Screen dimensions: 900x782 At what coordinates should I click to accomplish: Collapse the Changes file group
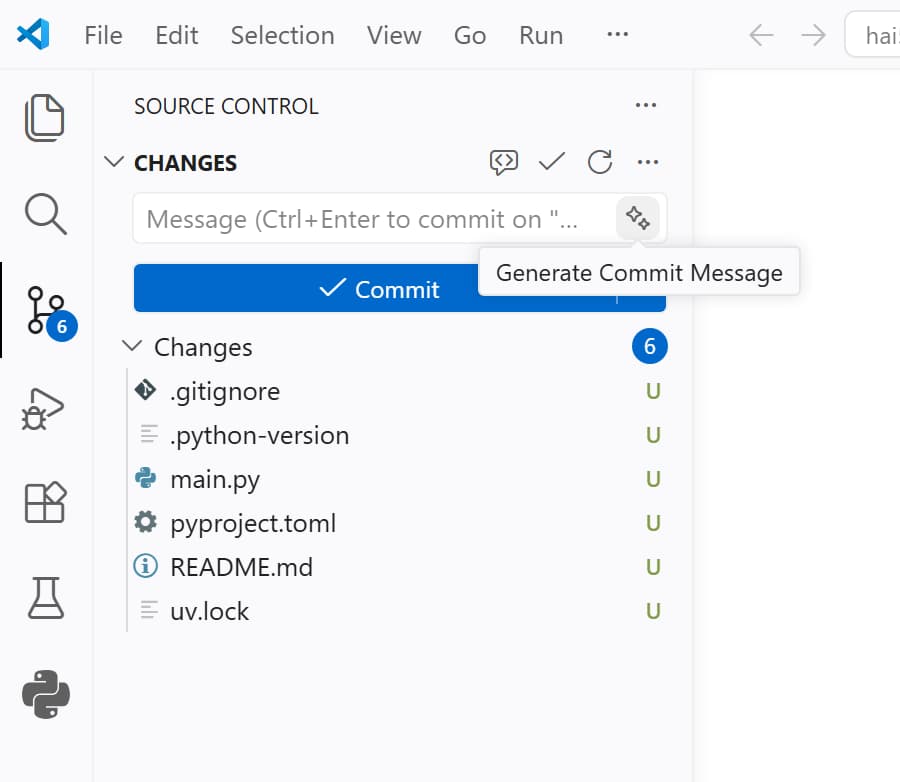[132, 347]
